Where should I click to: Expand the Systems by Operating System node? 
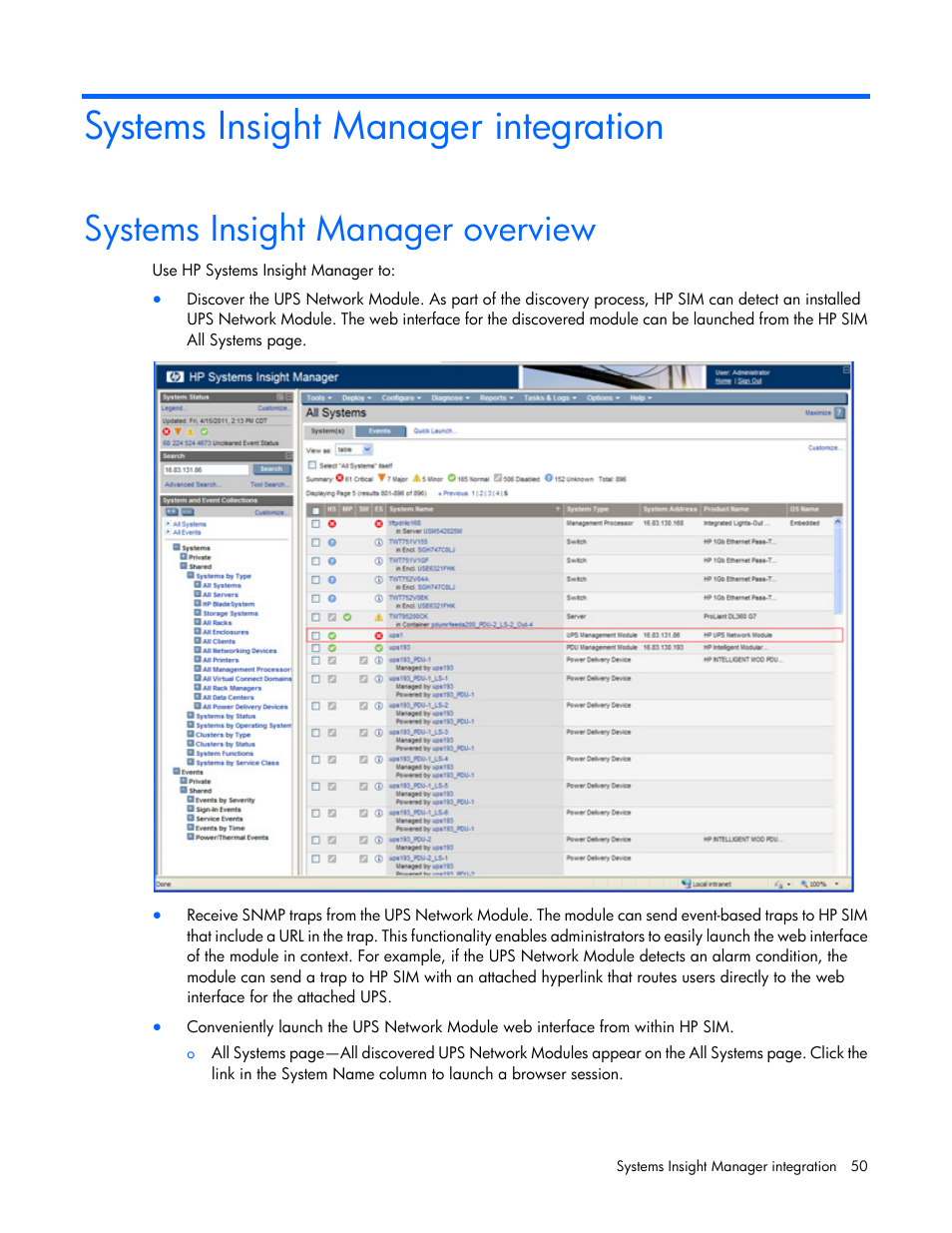pos(191,726)
